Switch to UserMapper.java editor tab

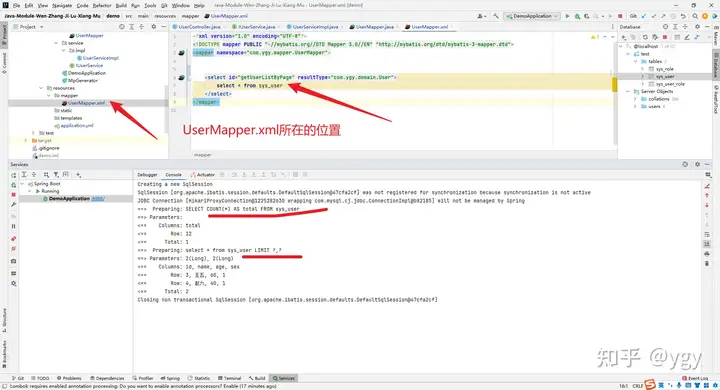(x=375, y=27)
